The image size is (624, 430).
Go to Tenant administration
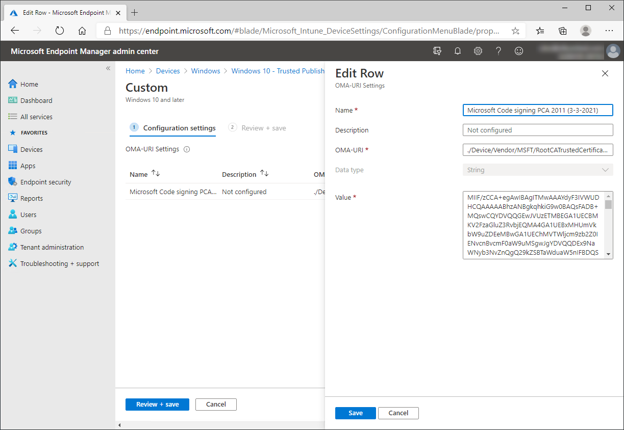tap(52, 247)
